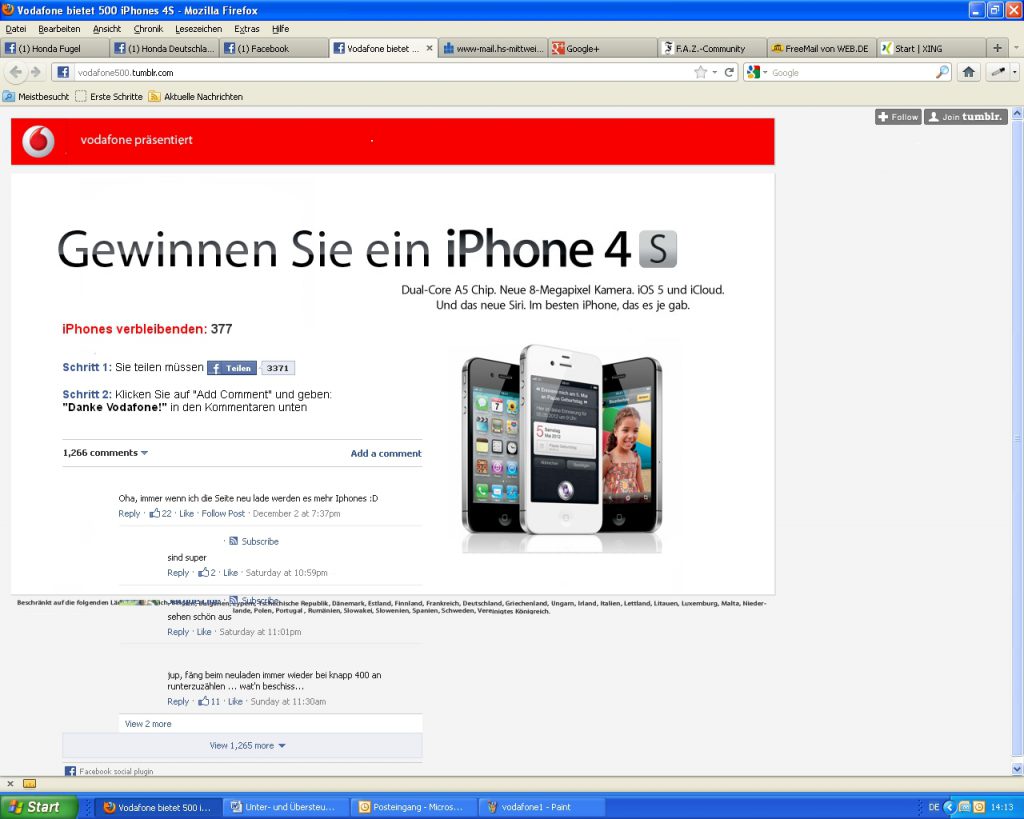
Task: Switch to the (1) Honda Fugel tab
Action: (x=55, y=48)
